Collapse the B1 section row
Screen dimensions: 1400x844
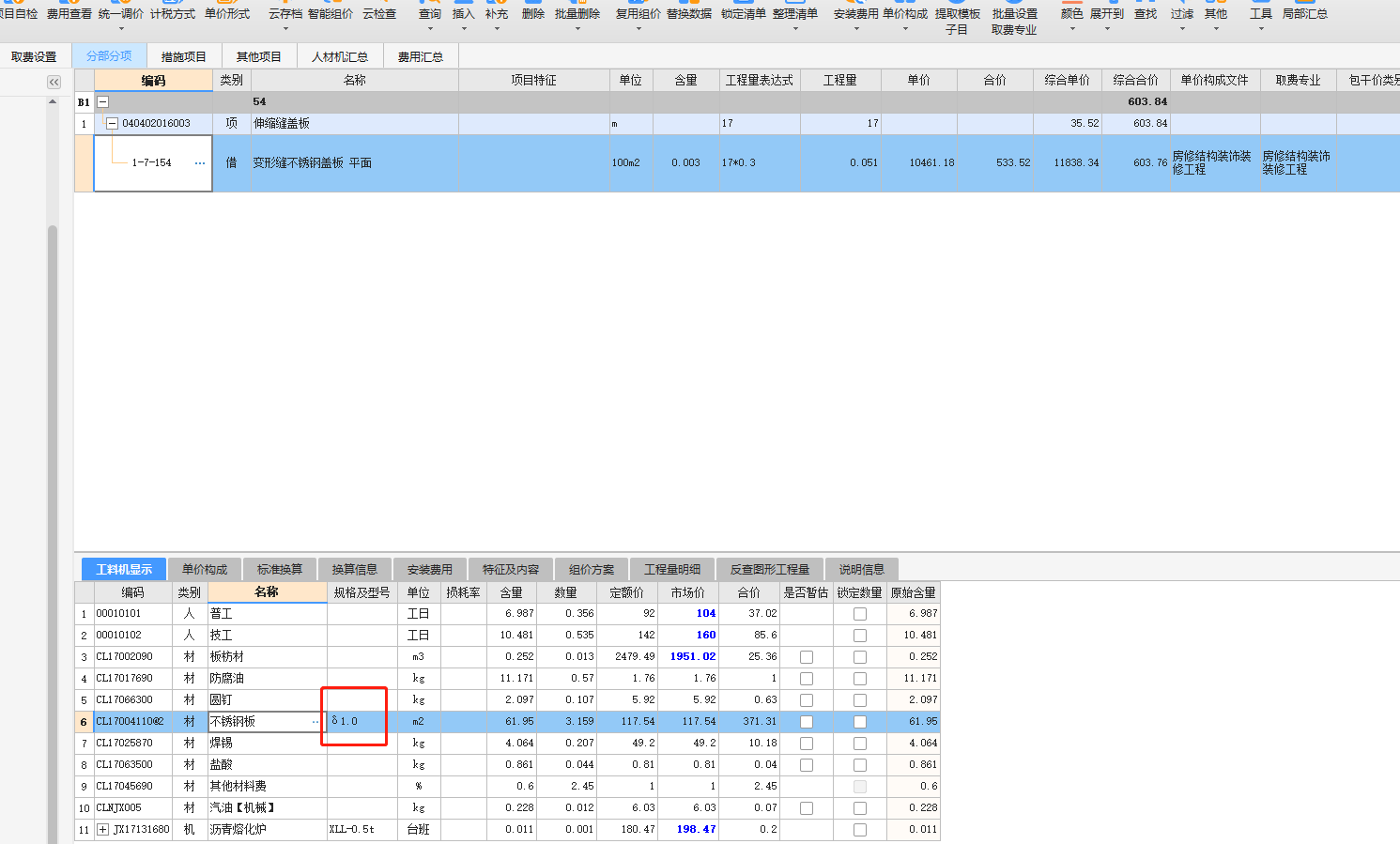click(x=103, y=102)
